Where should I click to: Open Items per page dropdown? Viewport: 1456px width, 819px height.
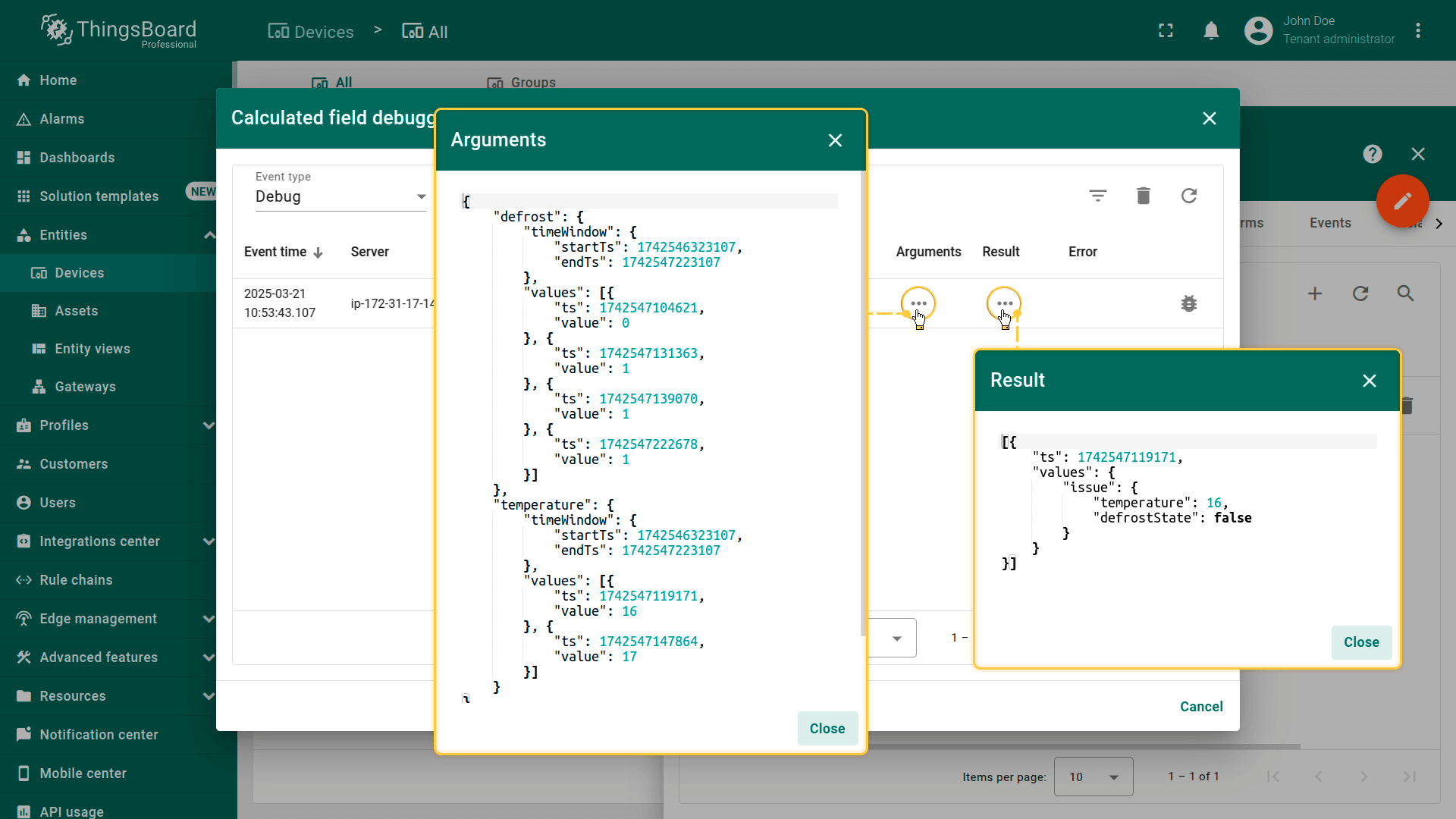1093,777
